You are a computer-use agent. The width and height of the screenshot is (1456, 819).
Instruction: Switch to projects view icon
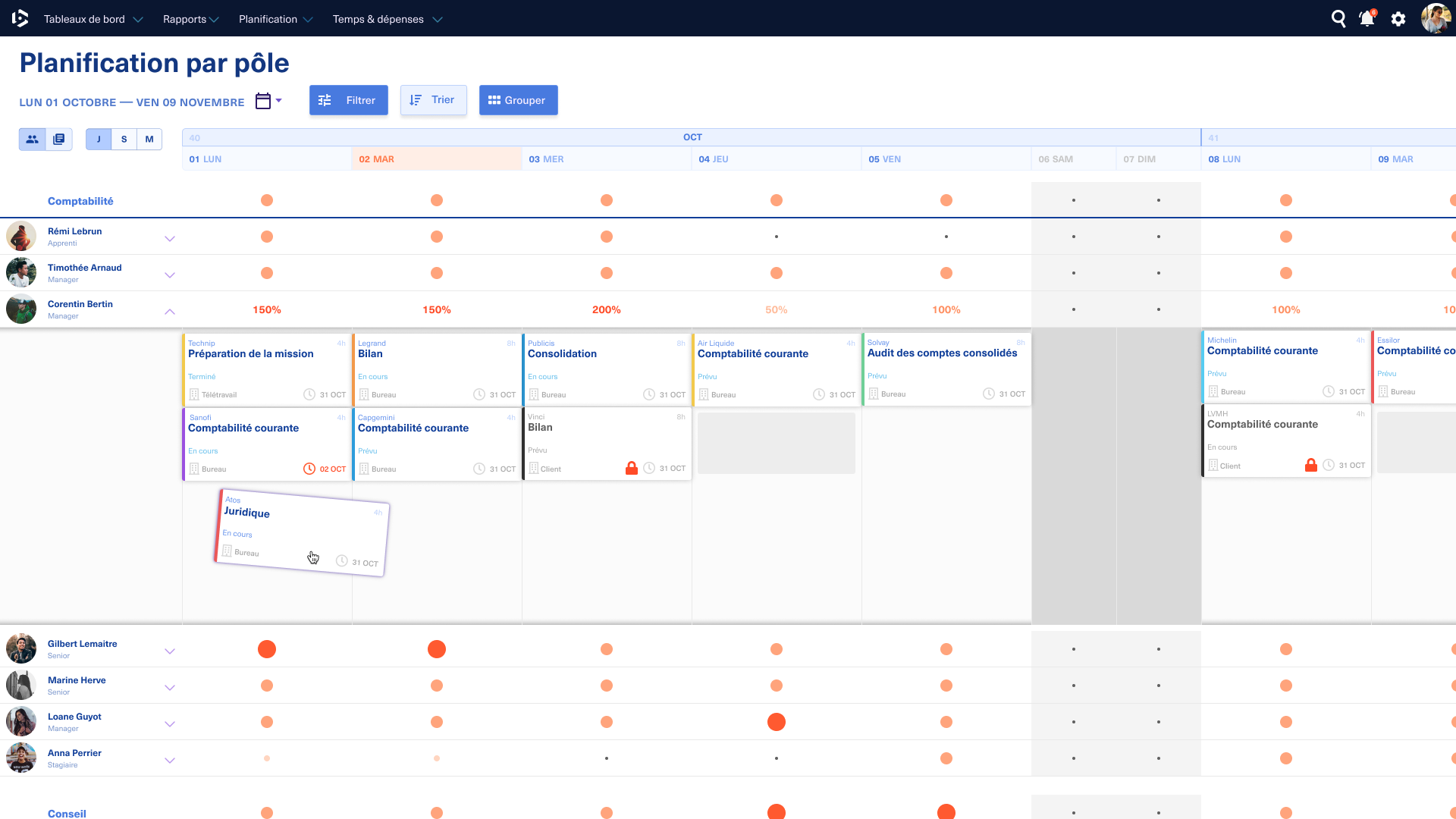coord(59,140)
